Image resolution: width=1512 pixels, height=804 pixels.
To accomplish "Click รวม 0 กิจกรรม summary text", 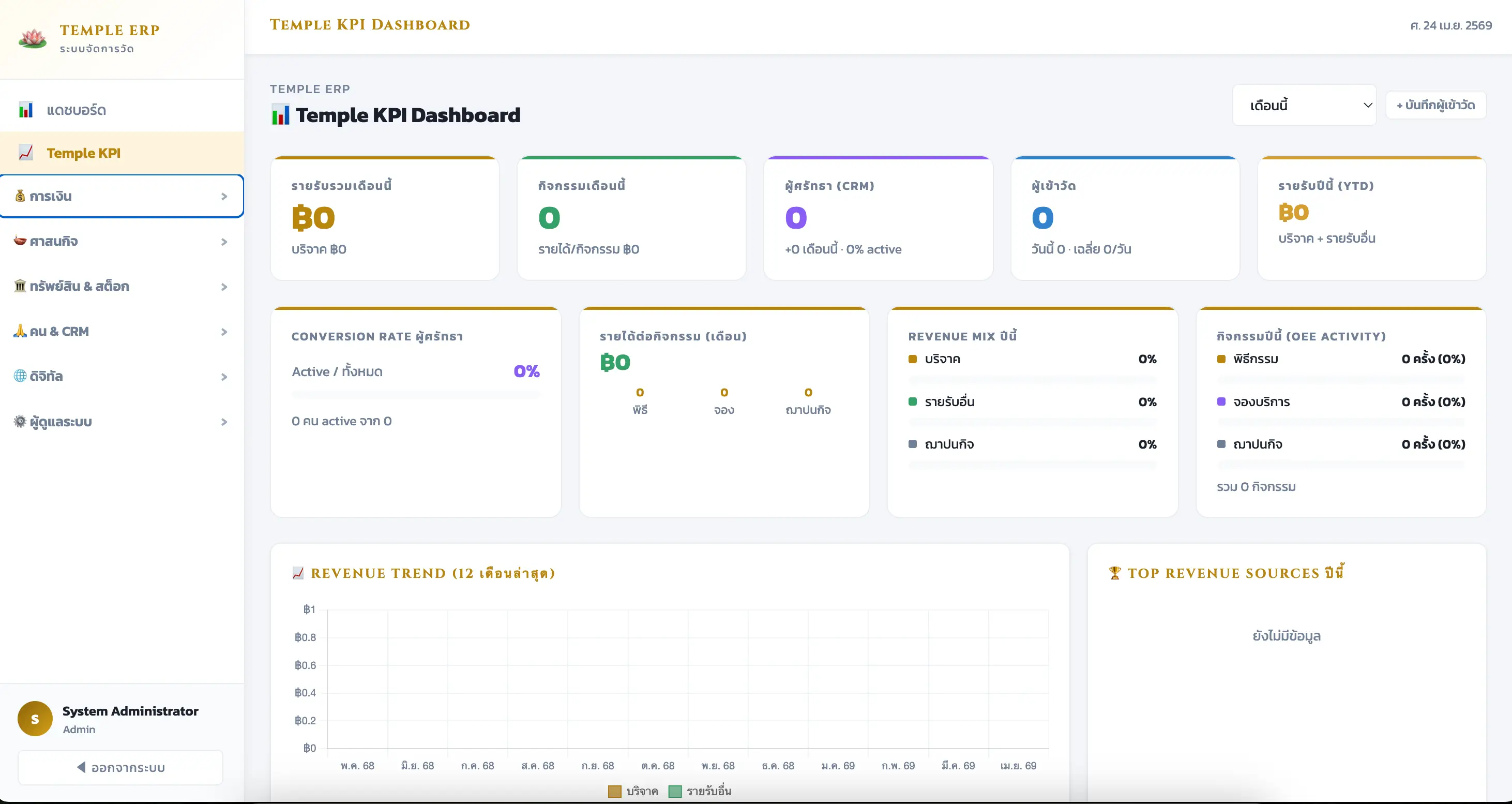I will [x=1256, y=487].
